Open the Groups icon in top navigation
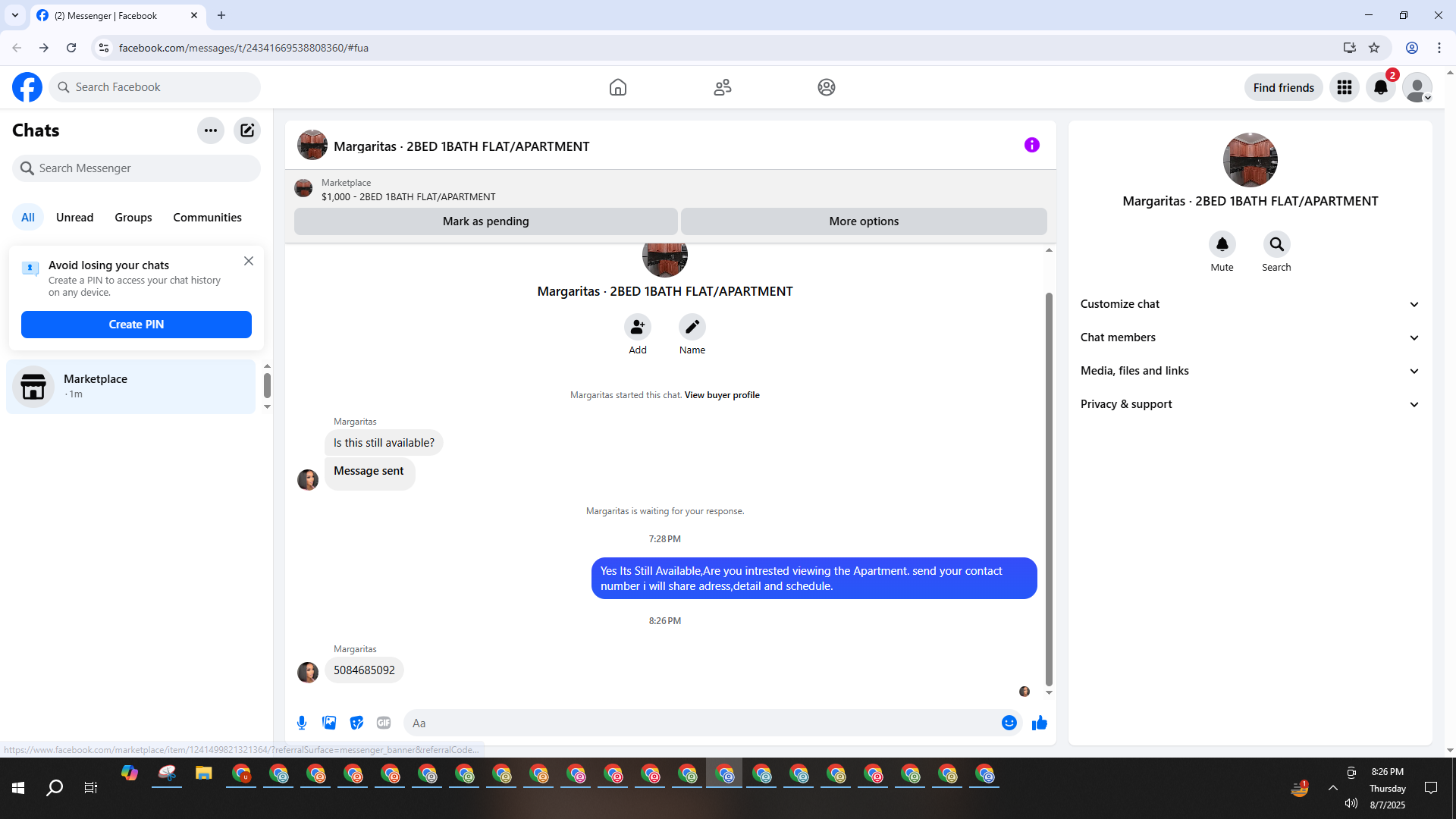Image resolution: width=1456 pixels, height=819 pixels. (827, 87)
